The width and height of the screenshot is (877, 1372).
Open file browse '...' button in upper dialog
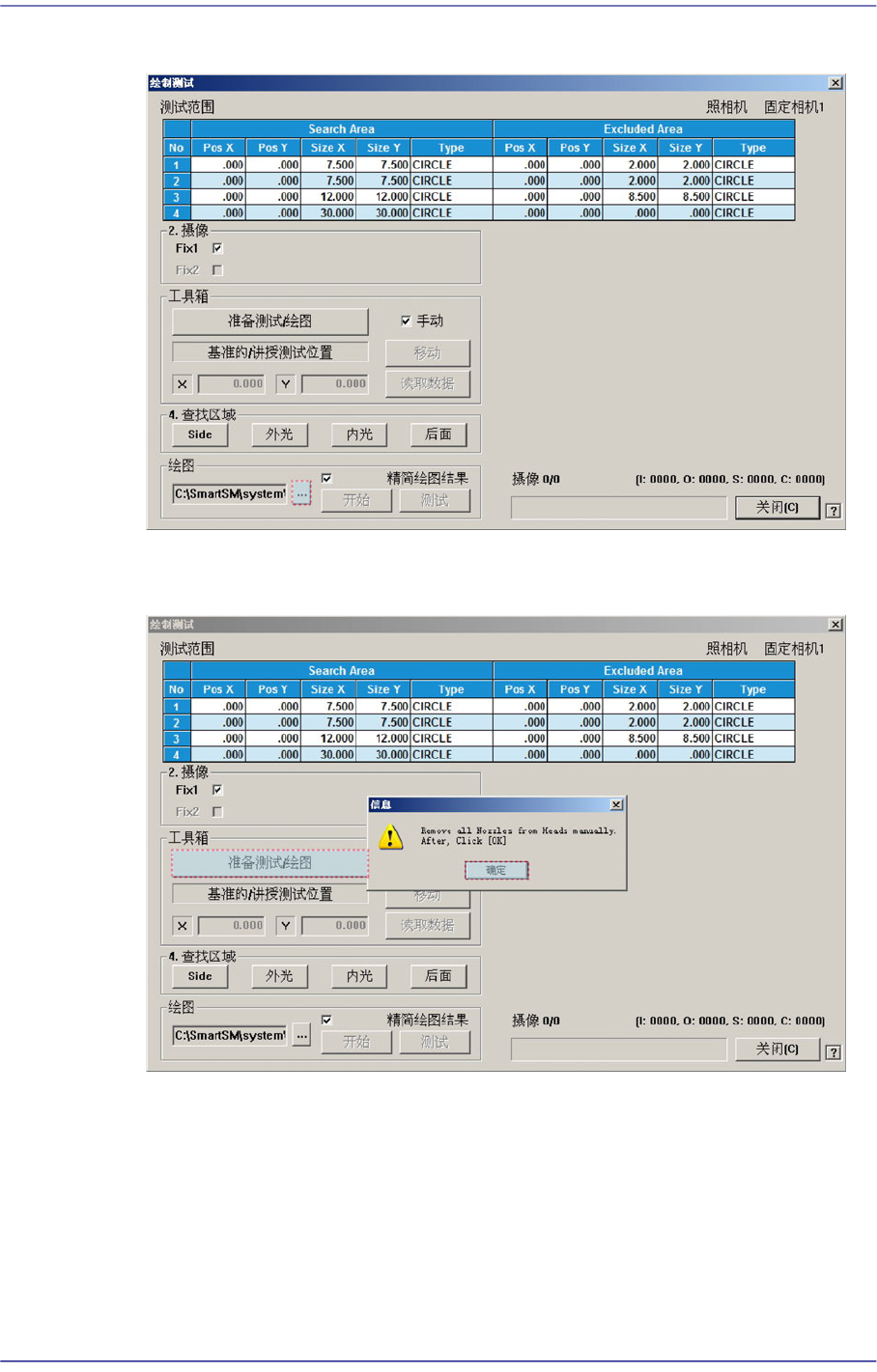click(x=301, y=493)
